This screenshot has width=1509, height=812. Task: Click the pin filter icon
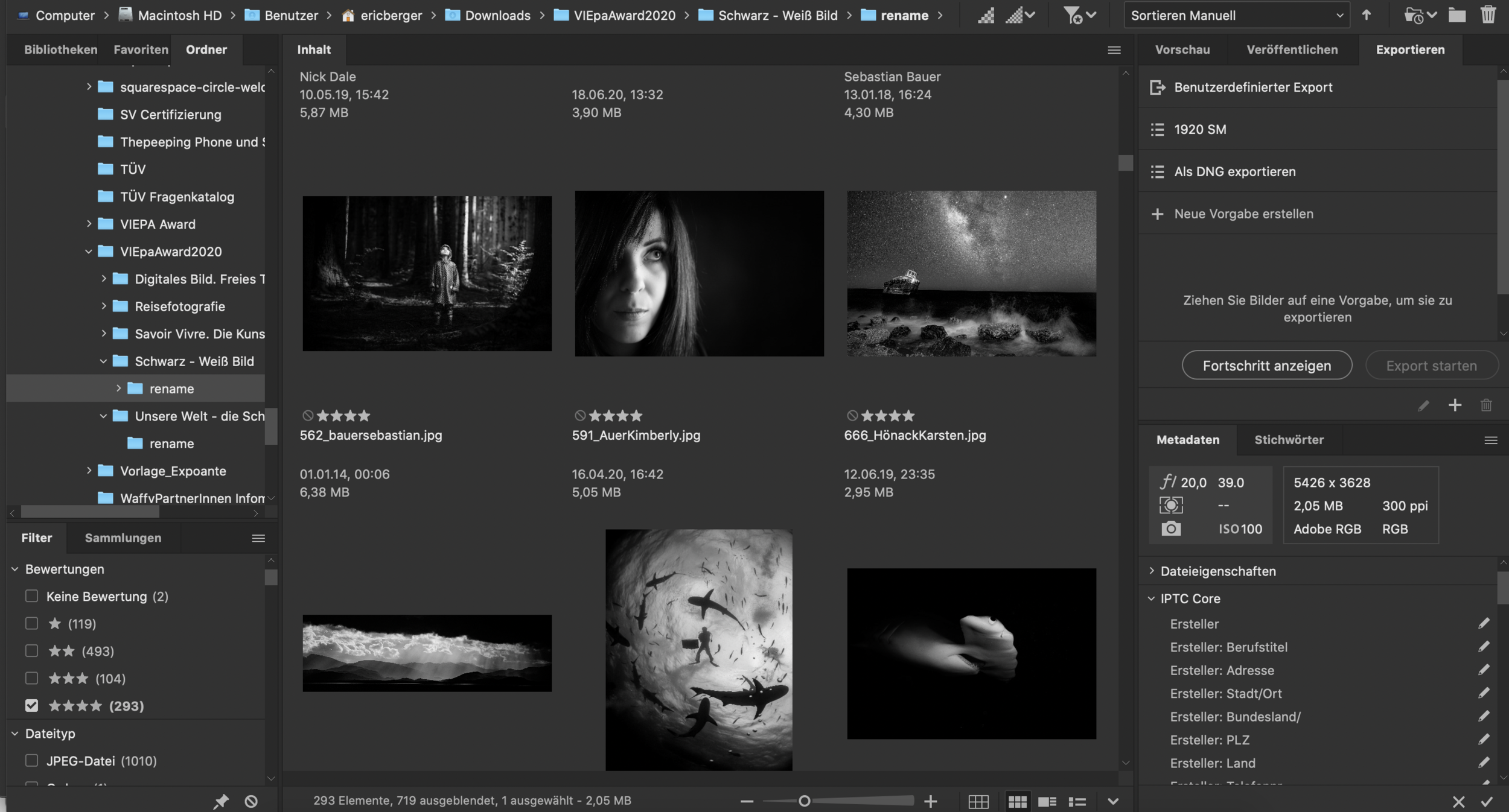tap(221, 801)
